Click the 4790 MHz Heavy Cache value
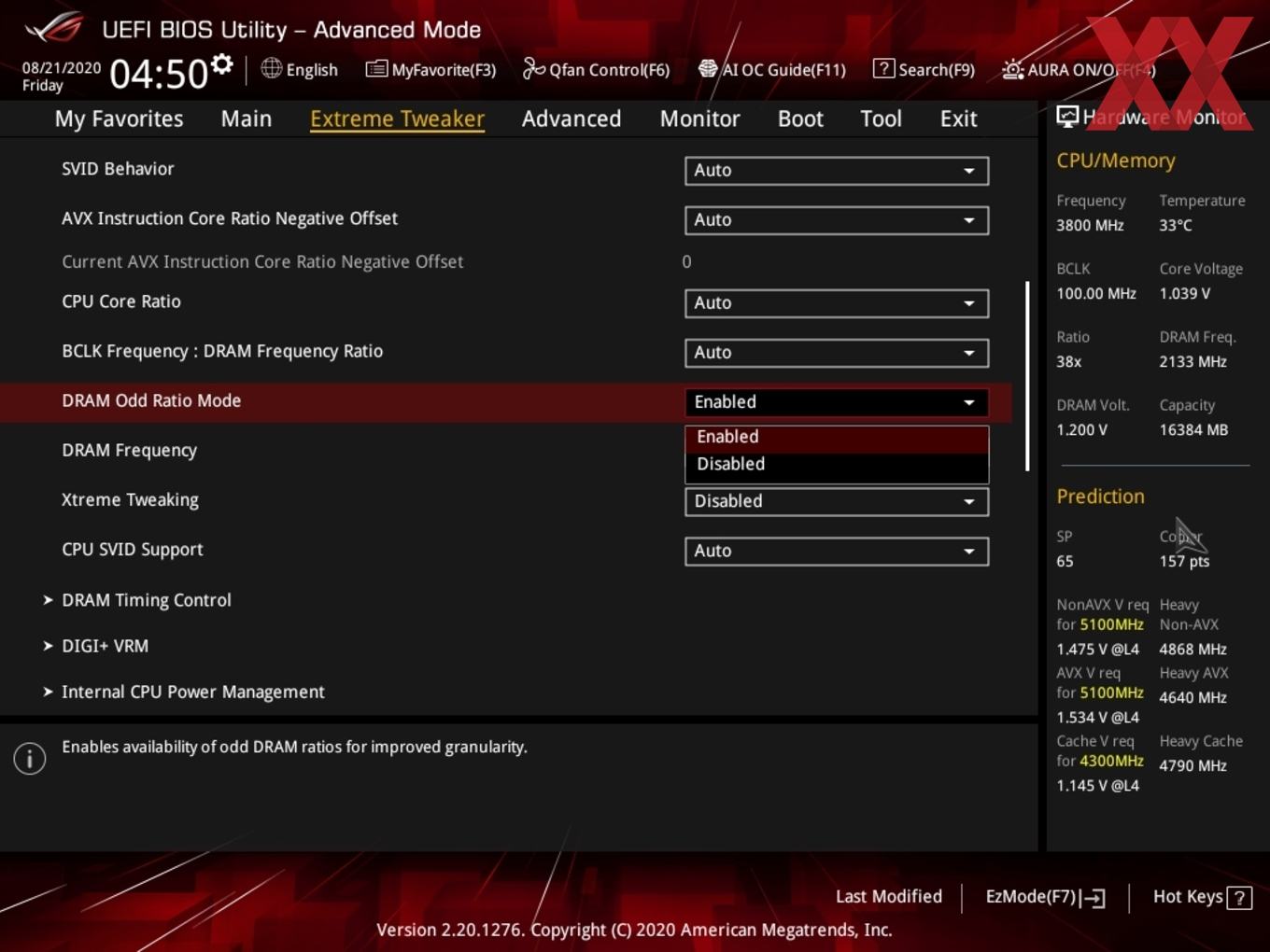 (x=1192, y=766)
